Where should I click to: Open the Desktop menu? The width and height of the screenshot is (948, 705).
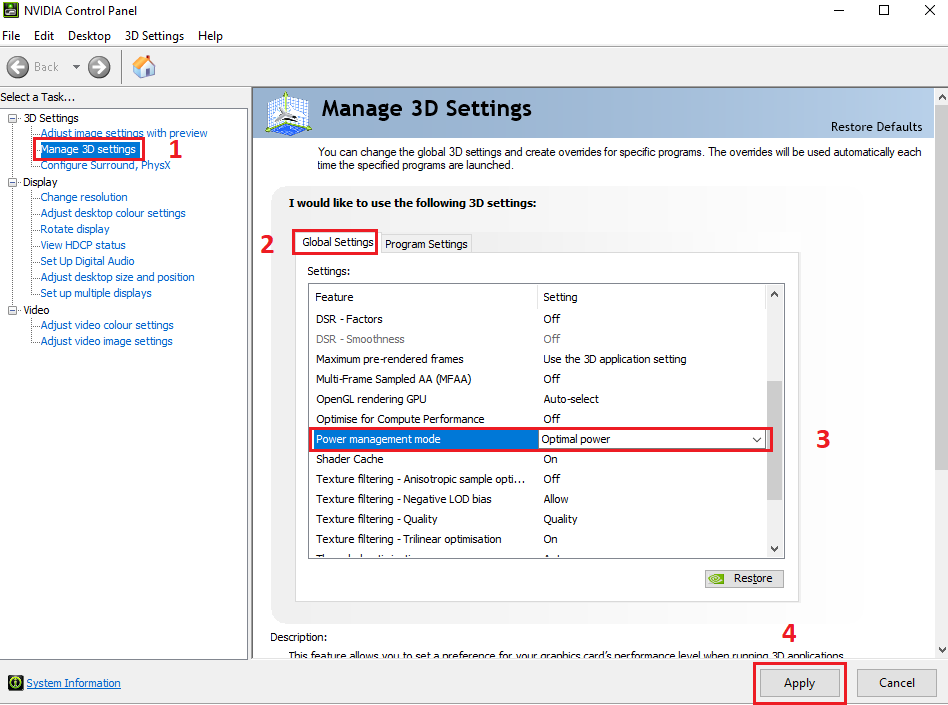(x=89, y=36)
